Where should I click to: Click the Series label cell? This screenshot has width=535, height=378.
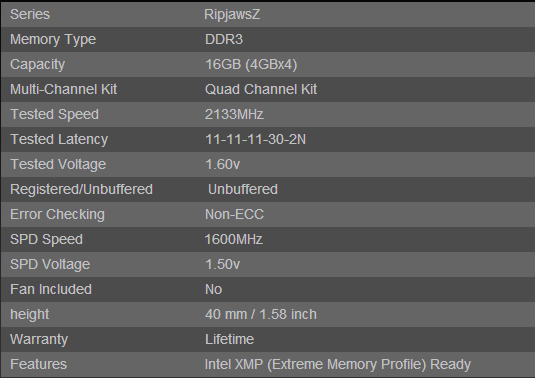(30, 14)
